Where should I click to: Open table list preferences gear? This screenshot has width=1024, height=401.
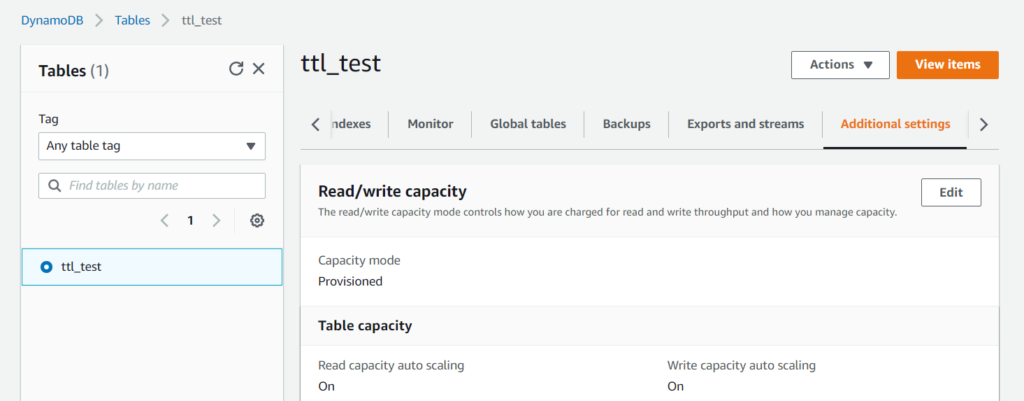tap(257, 221)
